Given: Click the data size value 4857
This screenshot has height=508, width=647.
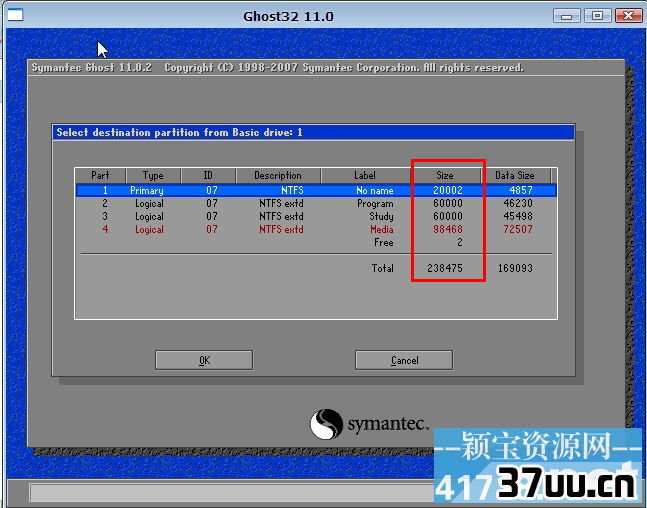Looking at the screenshot, I should [x=521, y=190].
